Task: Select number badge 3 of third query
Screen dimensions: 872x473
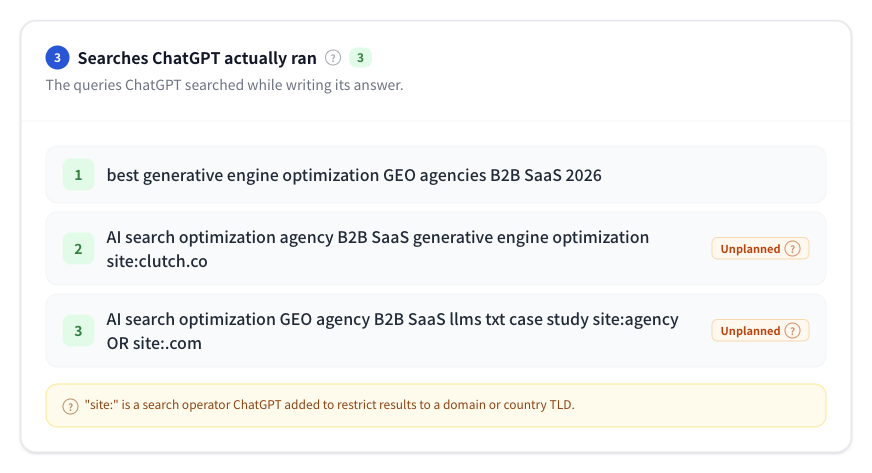Action: 78,331
